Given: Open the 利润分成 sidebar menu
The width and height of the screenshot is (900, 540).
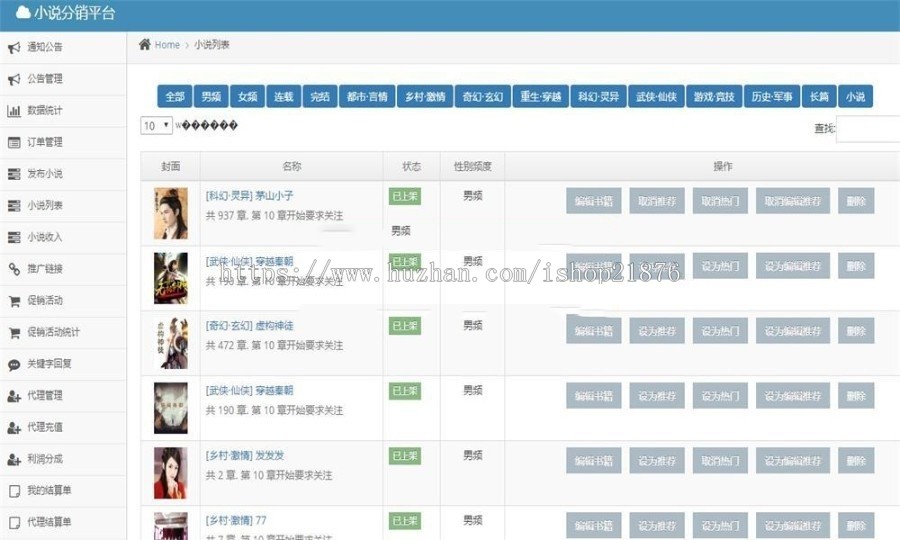Looking at the screenshot, I should [x=63, y=459].
